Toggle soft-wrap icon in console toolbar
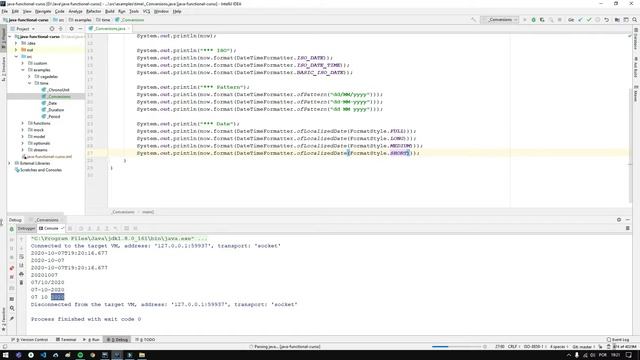640x360 pixels. (x=21, y=257)
